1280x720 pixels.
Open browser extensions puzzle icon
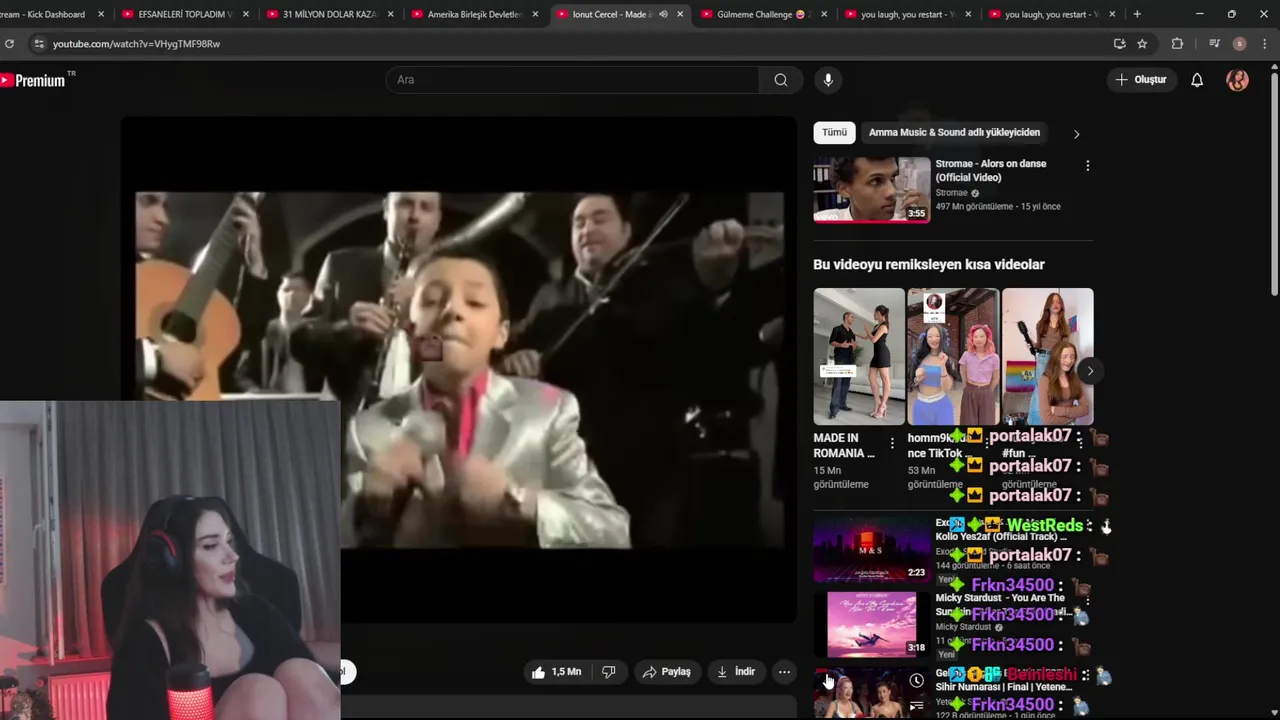click(x=1177, y=44)
